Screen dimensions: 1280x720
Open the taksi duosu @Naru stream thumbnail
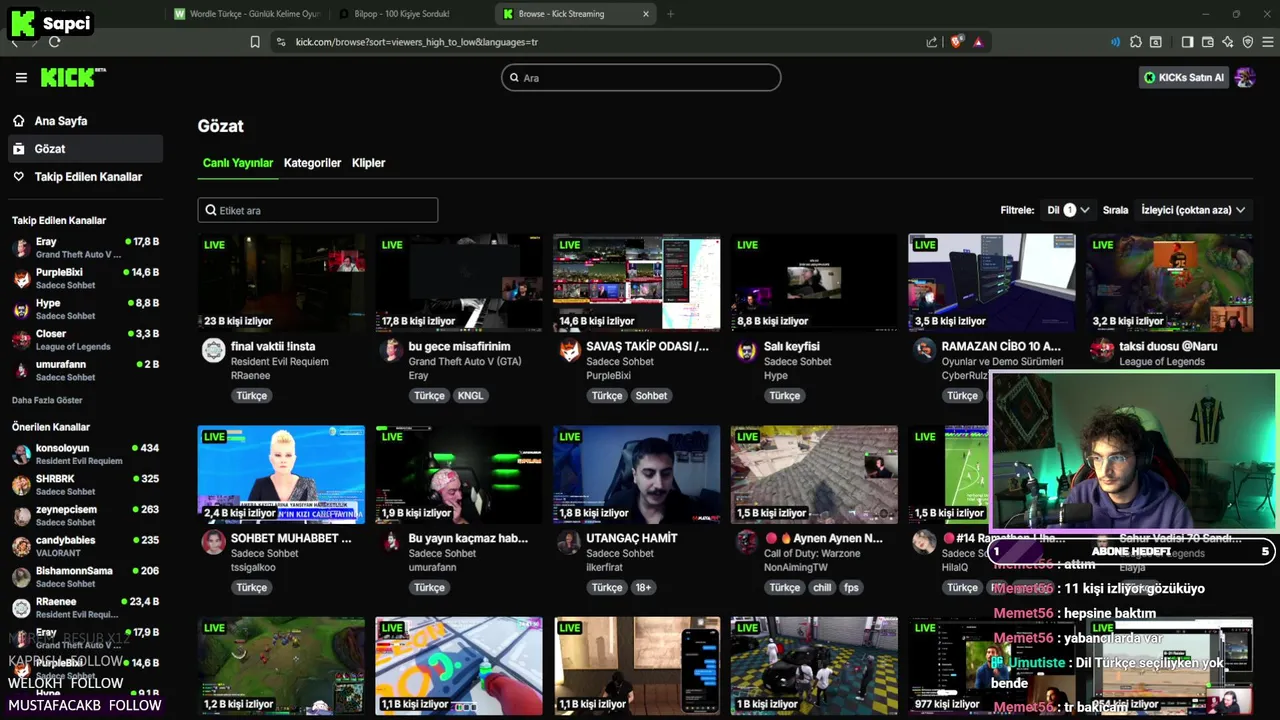click(x=1169, y=282)
